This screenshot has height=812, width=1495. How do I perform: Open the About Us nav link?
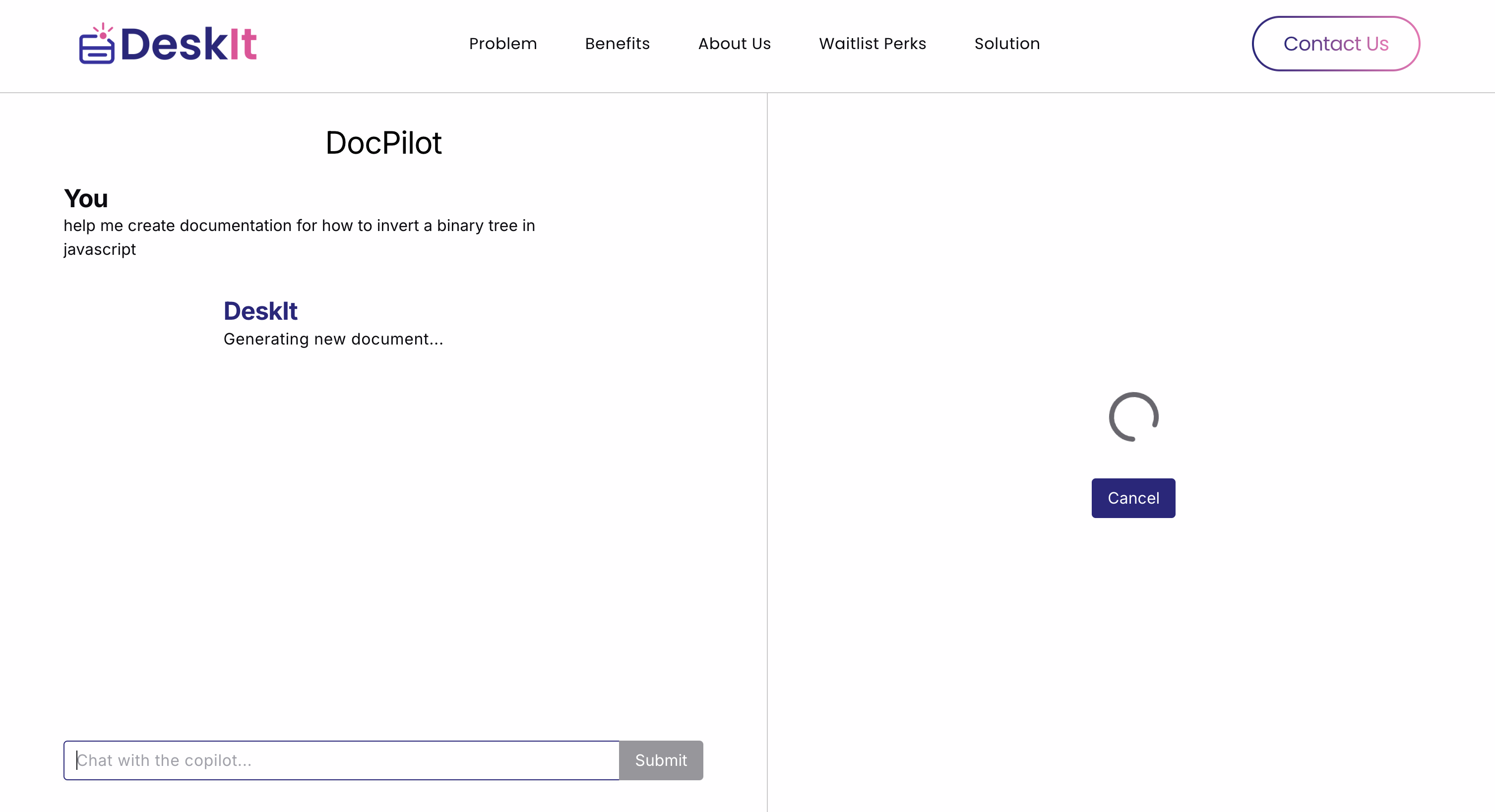[734, 44]
